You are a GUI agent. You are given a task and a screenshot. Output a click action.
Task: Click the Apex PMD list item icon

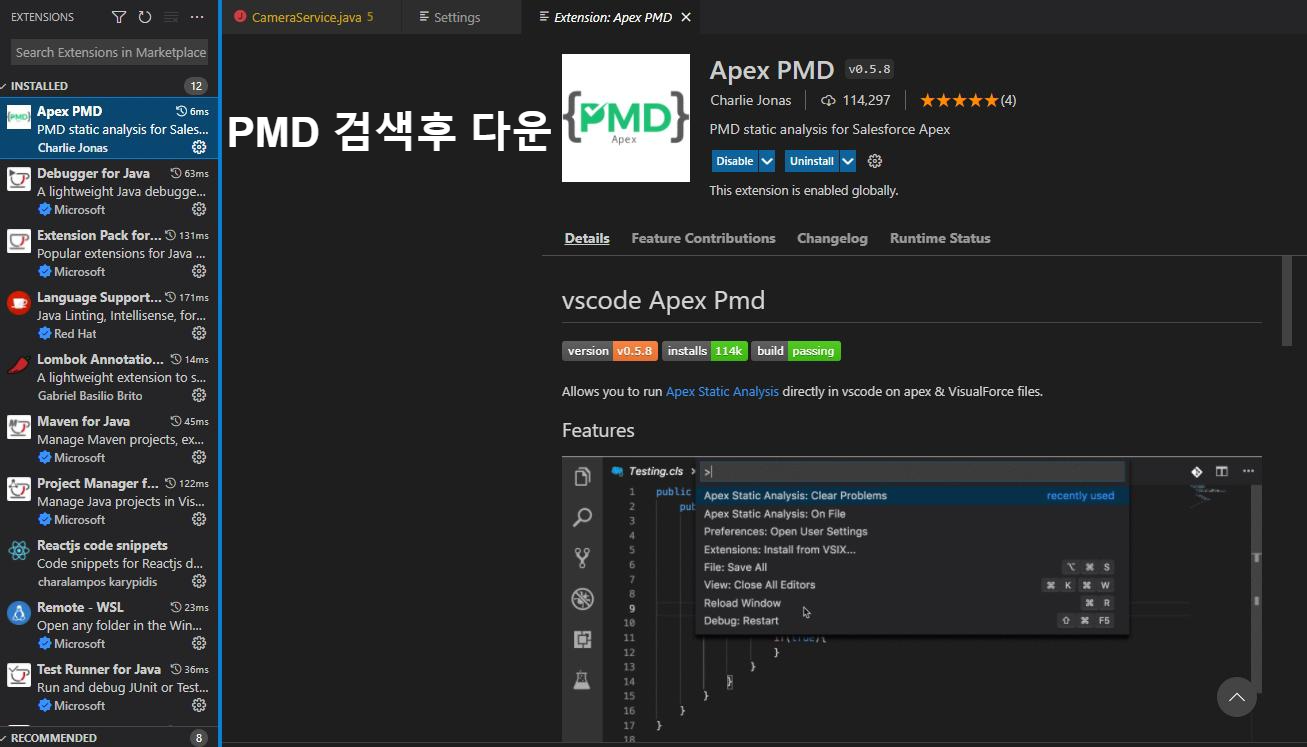(x=19, y=117)
